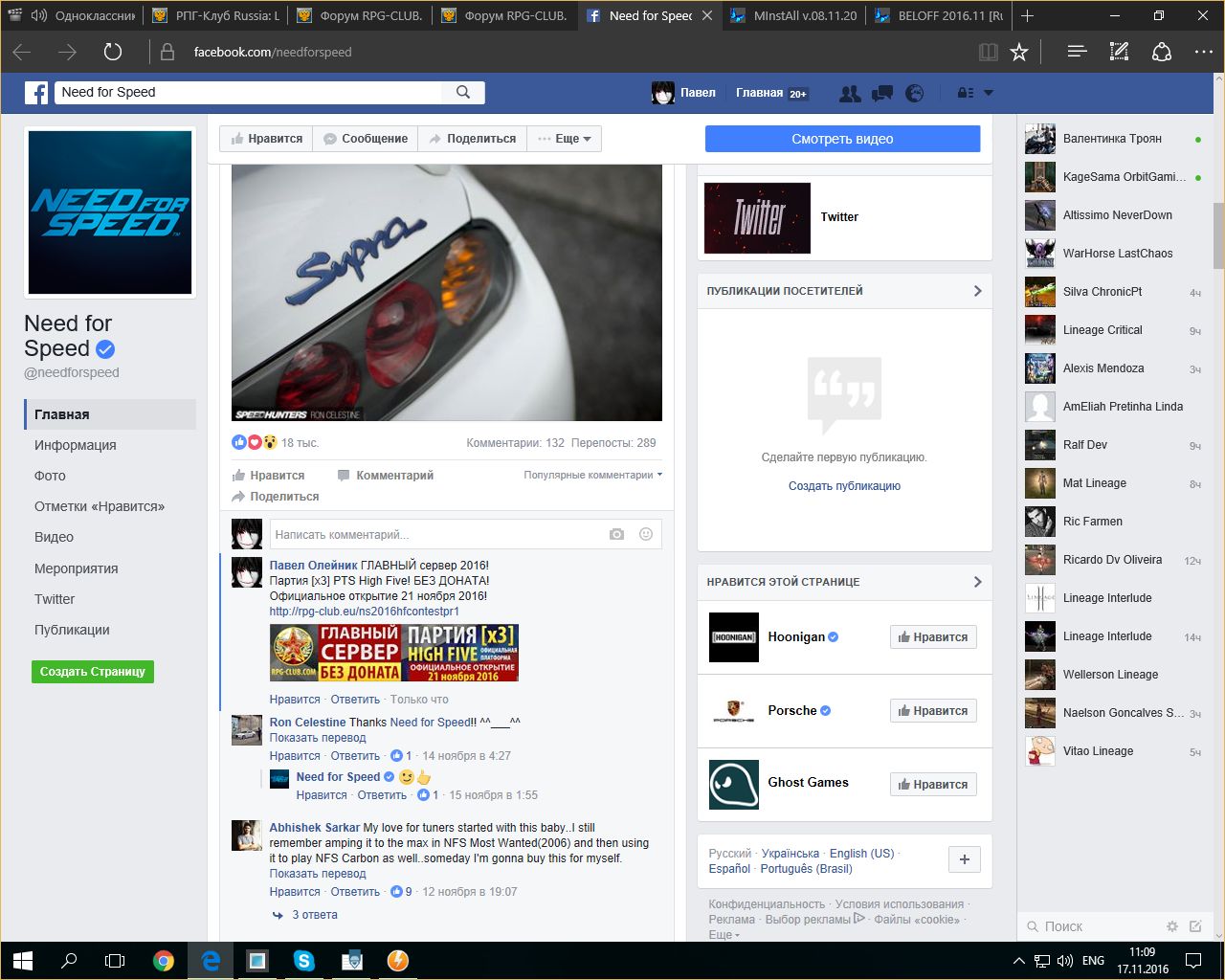This screenshot has width=1225, height=980.
Task: Open Еще footer dropdown
Action: coord(724,935)
